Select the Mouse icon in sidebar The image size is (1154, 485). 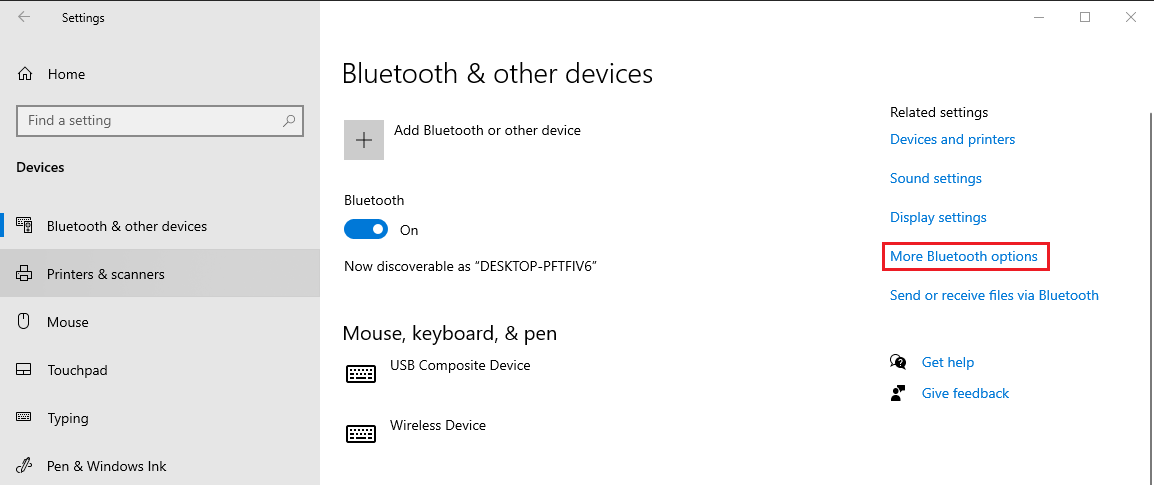[x=25, y=322]
